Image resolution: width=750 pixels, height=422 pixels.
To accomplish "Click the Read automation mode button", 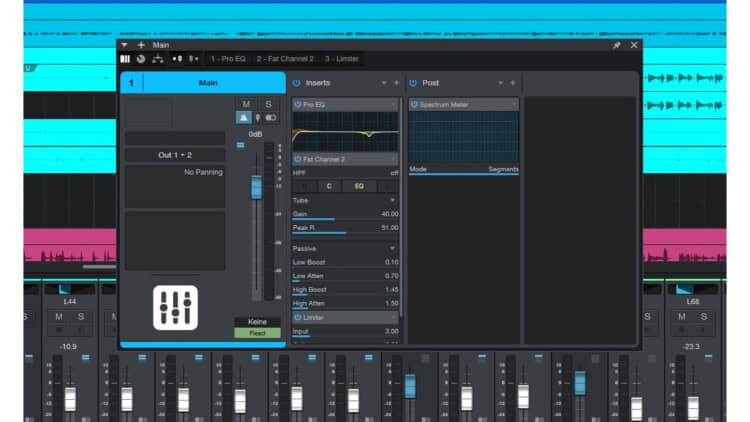I will (257, 333).
